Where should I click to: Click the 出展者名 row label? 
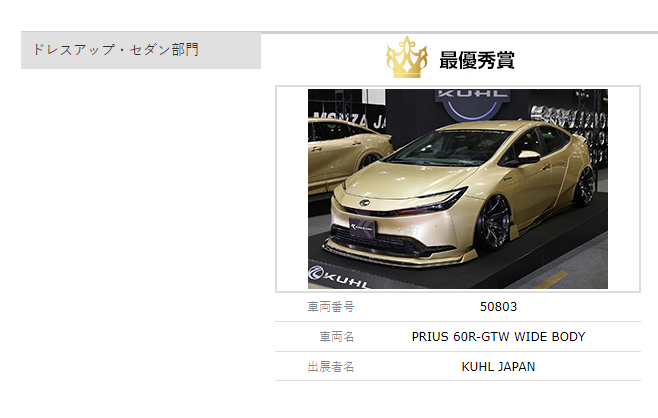click(331, 367)
